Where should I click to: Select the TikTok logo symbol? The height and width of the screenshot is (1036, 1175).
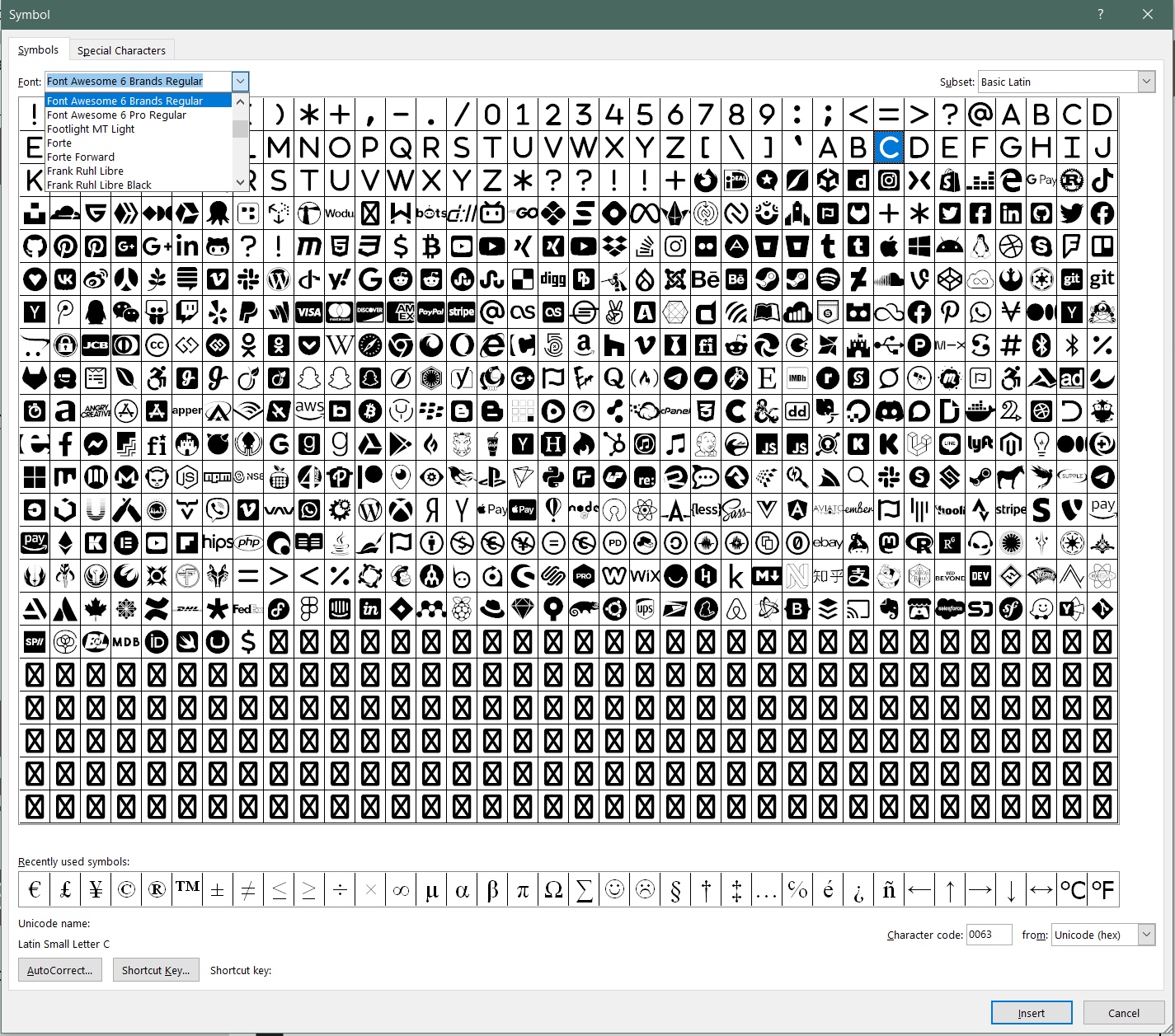(x=1102, y=180)
